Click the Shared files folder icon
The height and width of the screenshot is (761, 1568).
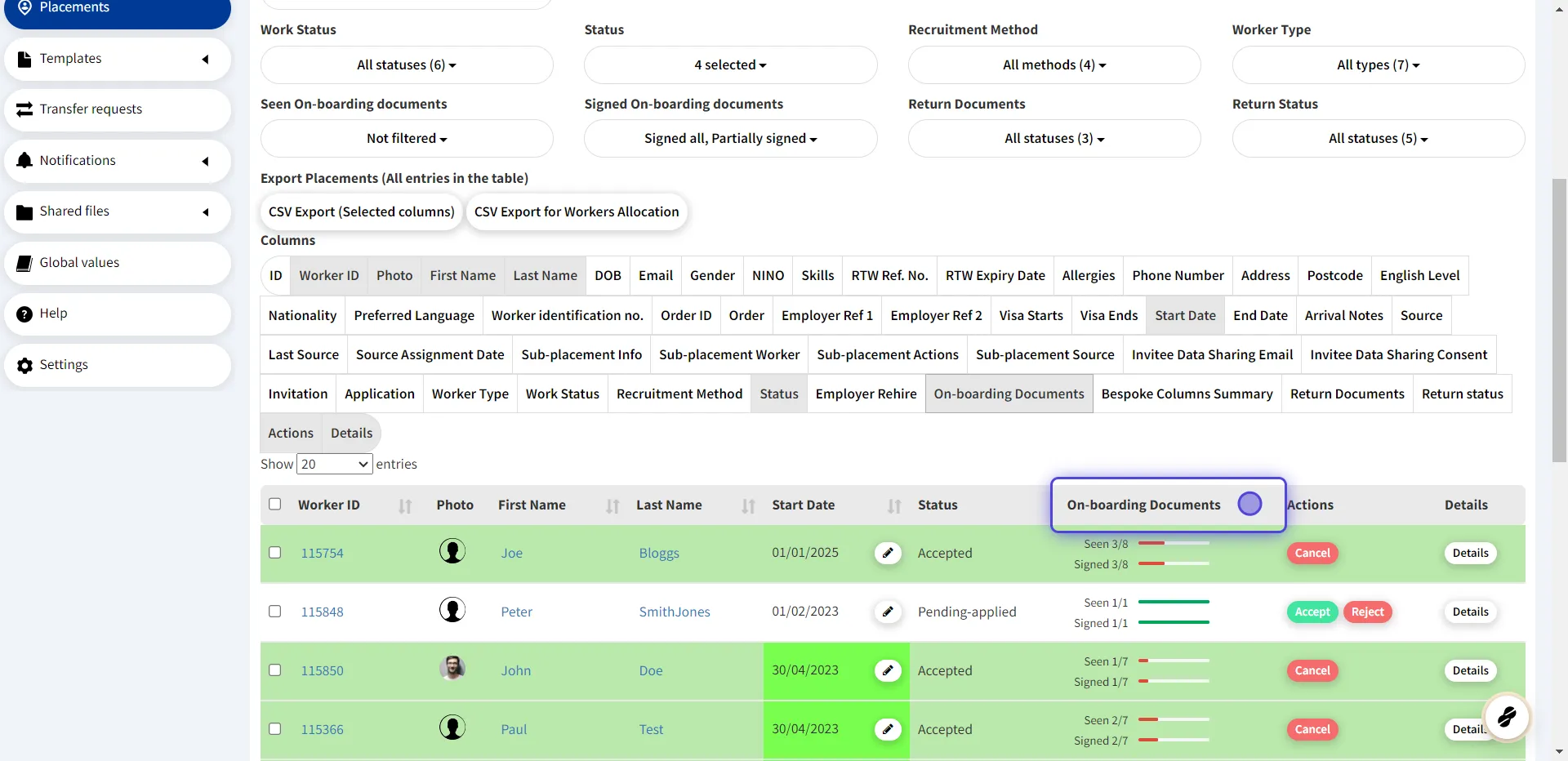24,211
